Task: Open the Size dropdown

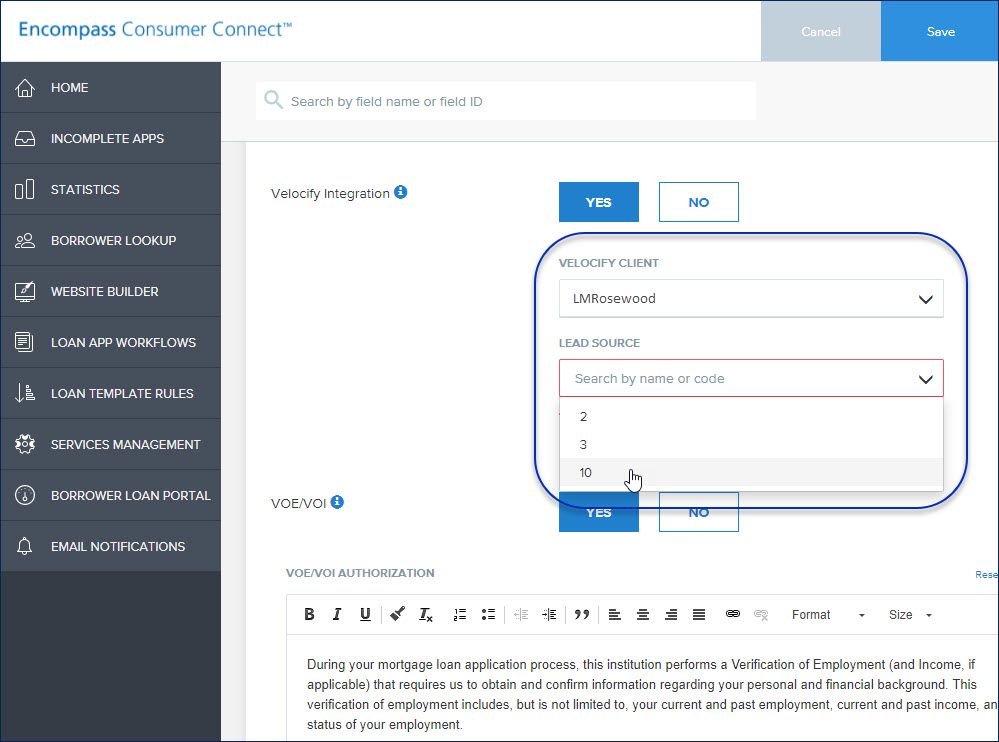Action: (x=910, y=615)
